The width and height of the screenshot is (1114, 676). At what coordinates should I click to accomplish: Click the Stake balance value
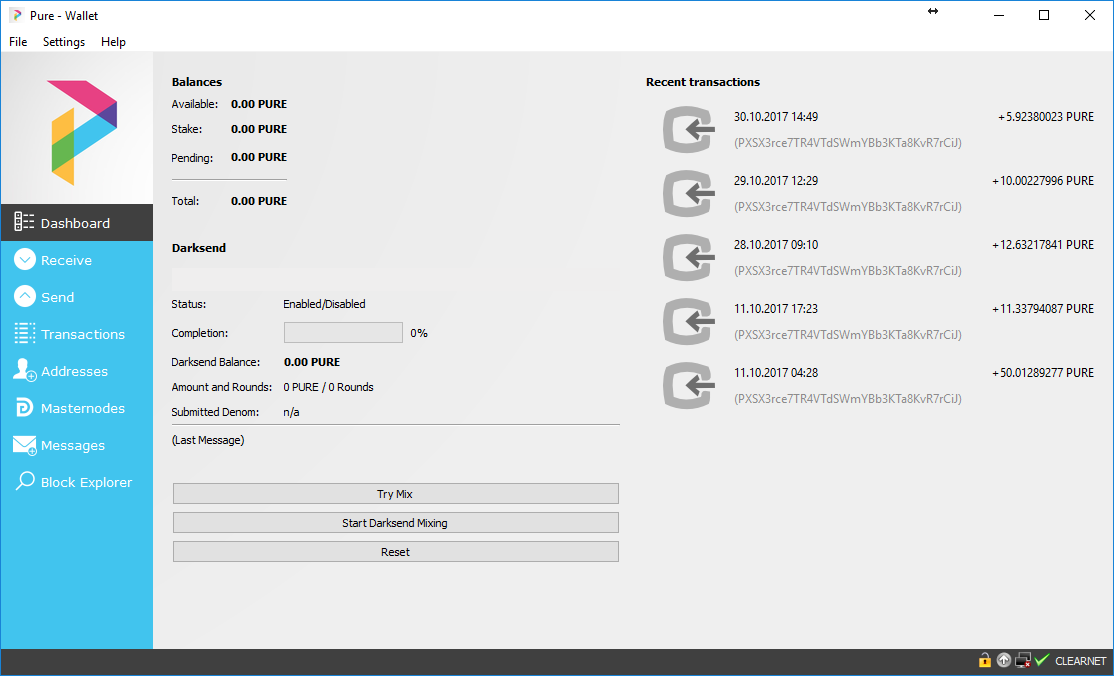pyautogui.click(x=259, y=129)
